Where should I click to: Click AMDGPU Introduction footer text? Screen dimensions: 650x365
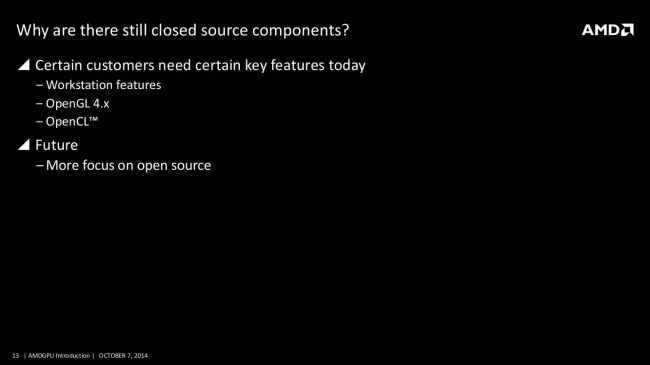click(59, 355)
